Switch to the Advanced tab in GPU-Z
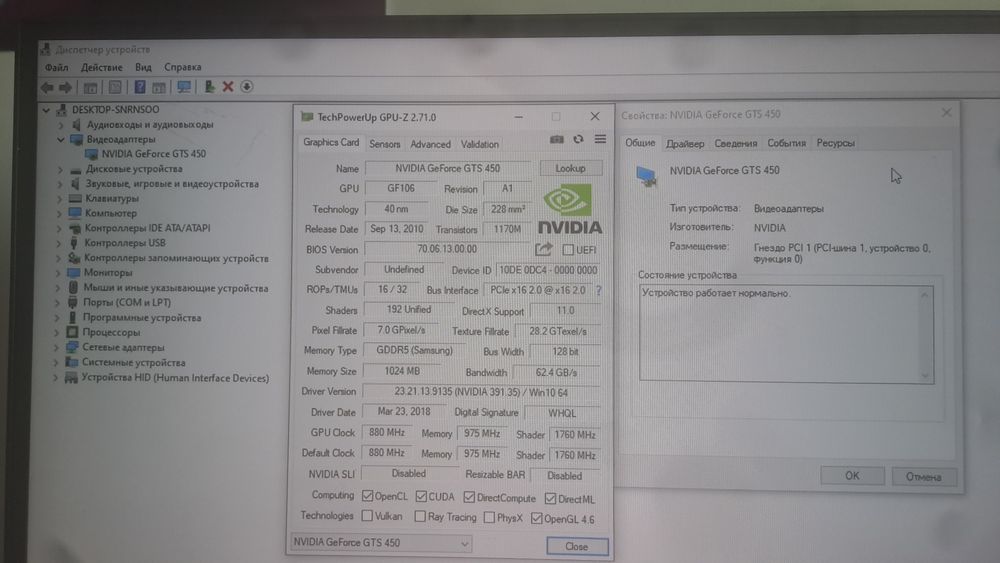The image size is (1000, 563). (x=430, y=145)
